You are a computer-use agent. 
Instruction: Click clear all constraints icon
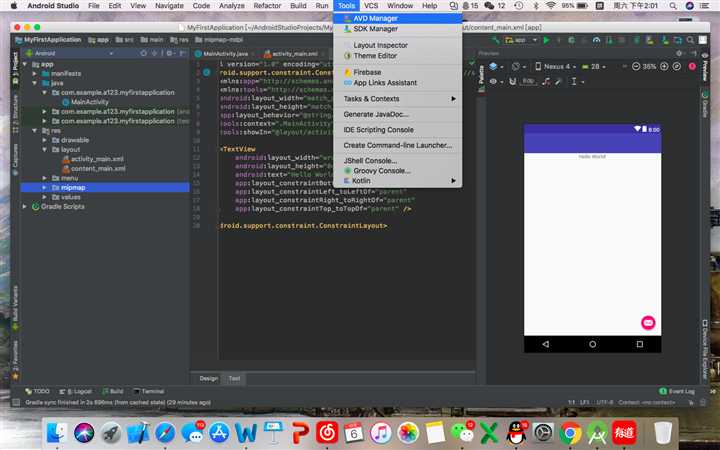(546, 81)
